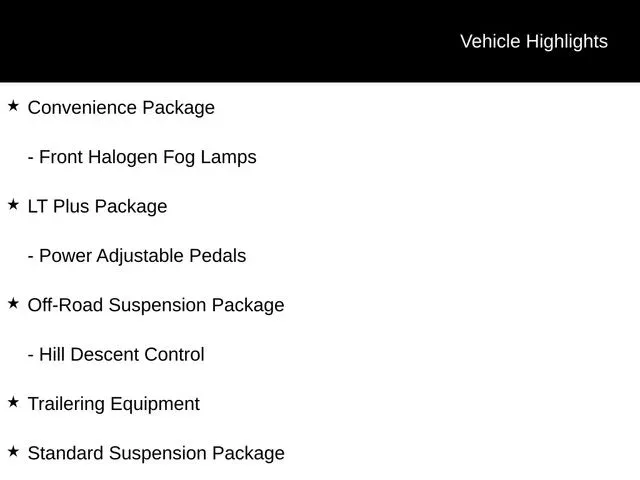
Task: Click the dash before Power Adjustable
Action: pos(31,257)
